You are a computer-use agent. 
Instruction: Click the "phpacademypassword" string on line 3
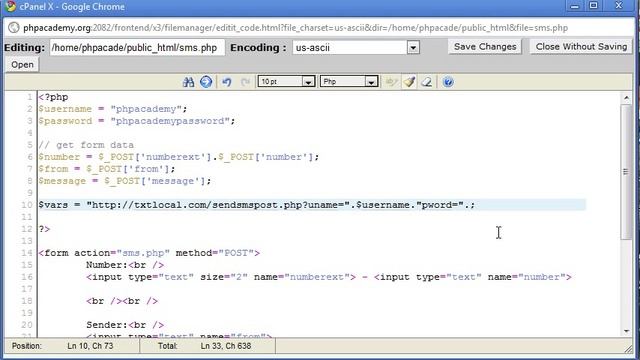(x=170, y=121)
